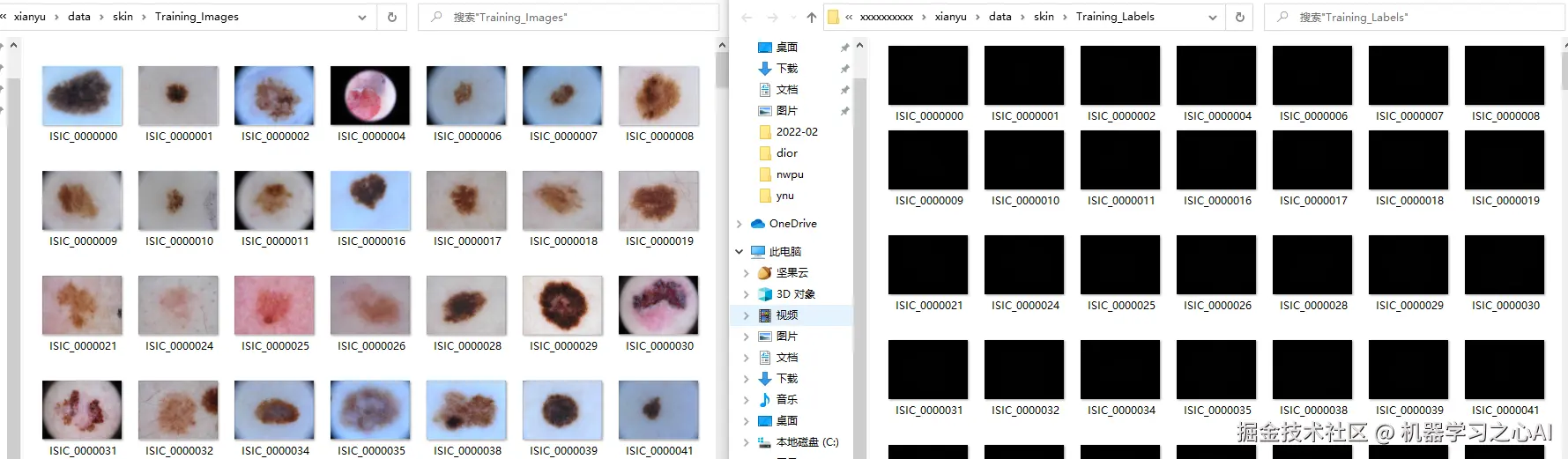Select ISIC_0000035 image in Training_Images
Screen dimensions: 1568x459
coord(370,410)
